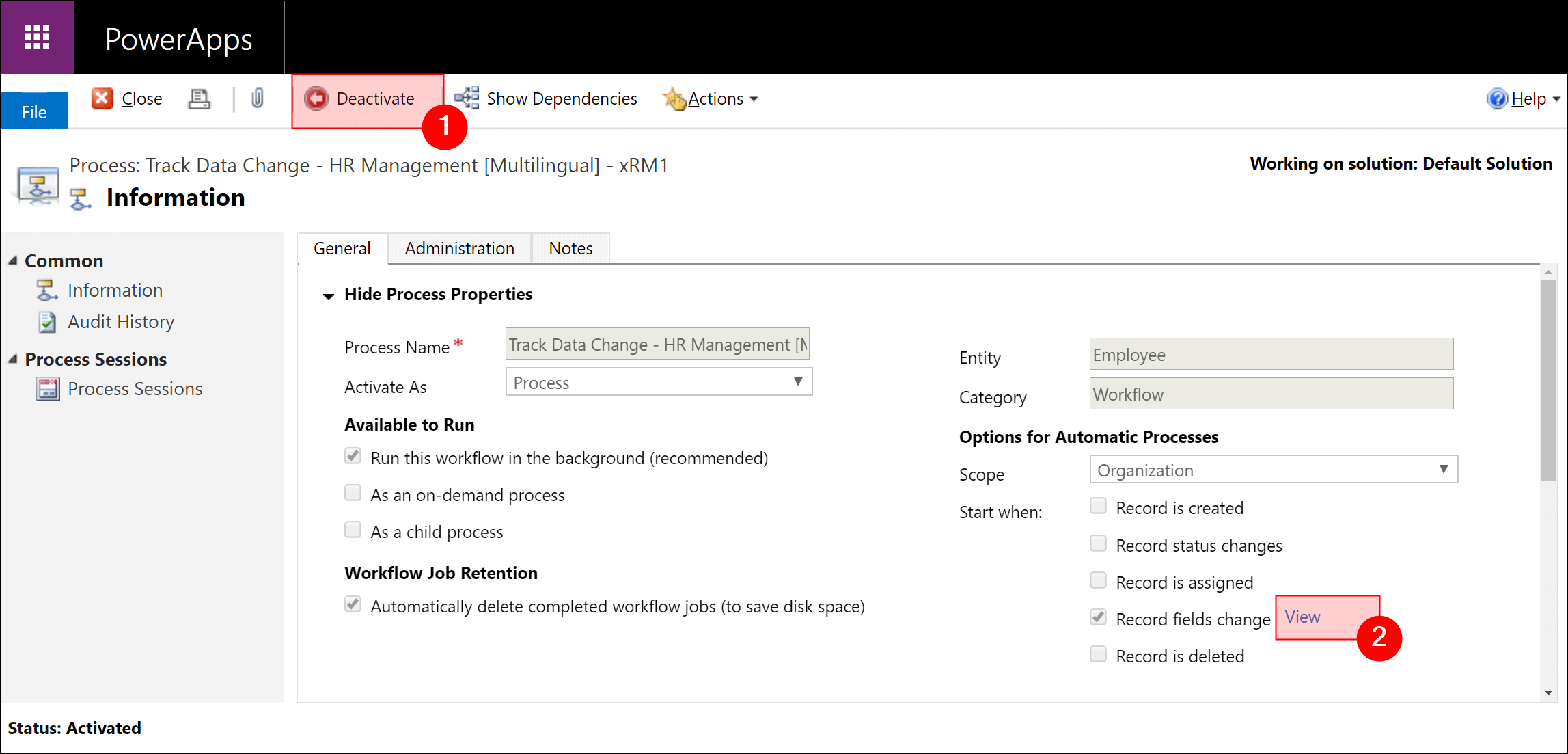
Task: Switch to the General tab
Action: point(342,248)
